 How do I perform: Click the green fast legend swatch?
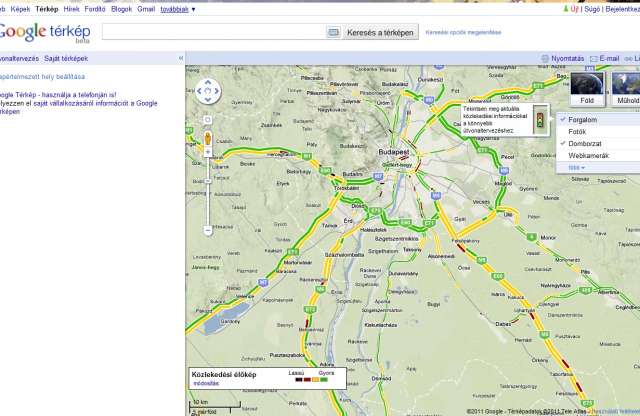click(324, 380)
